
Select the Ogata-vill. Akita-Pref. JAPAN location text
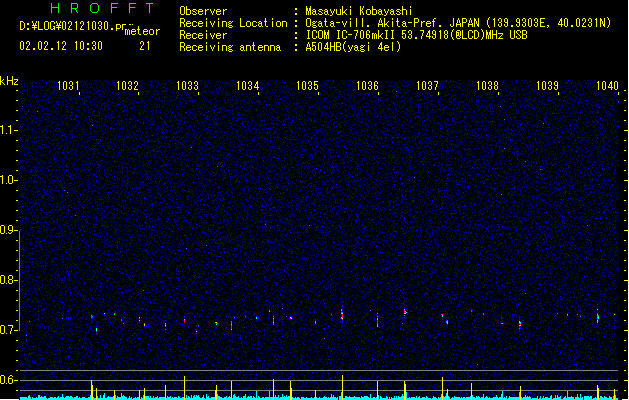pyautogui.click(x=458, y=23)
